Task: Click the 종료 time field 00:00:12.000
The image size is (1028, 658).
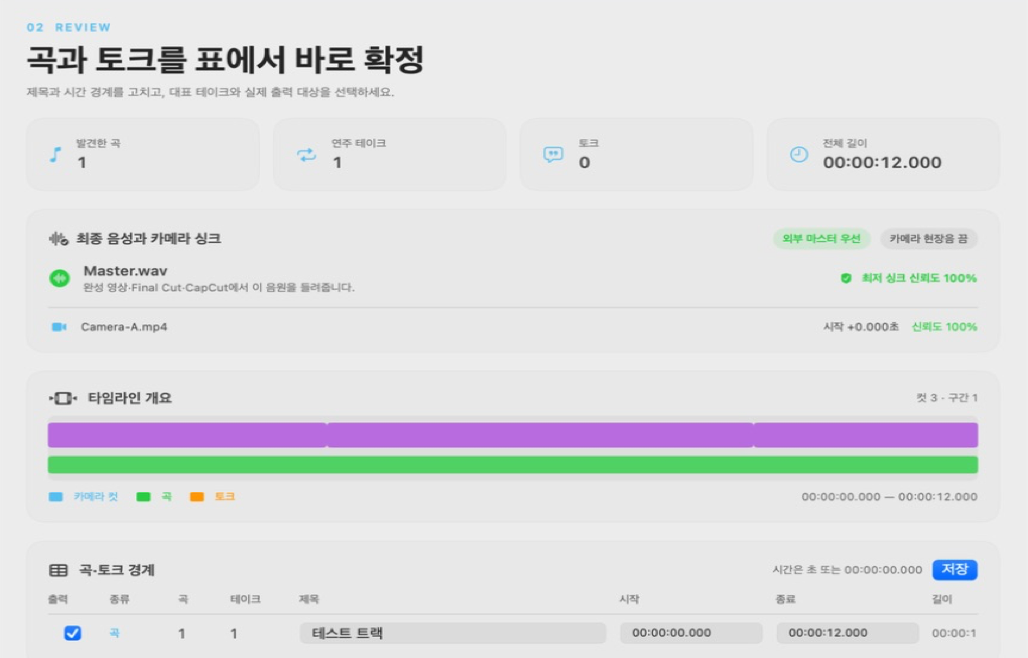Action: (848, 633)
